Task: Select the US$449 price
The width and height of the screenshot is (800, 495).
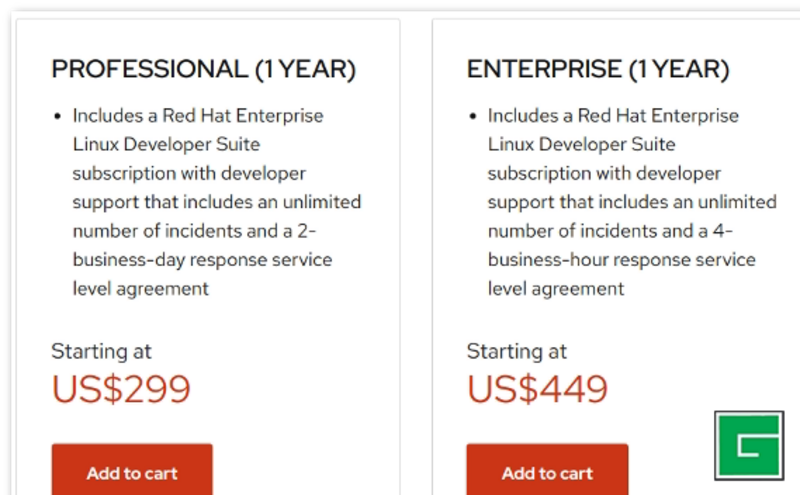Action: point(537,389)
